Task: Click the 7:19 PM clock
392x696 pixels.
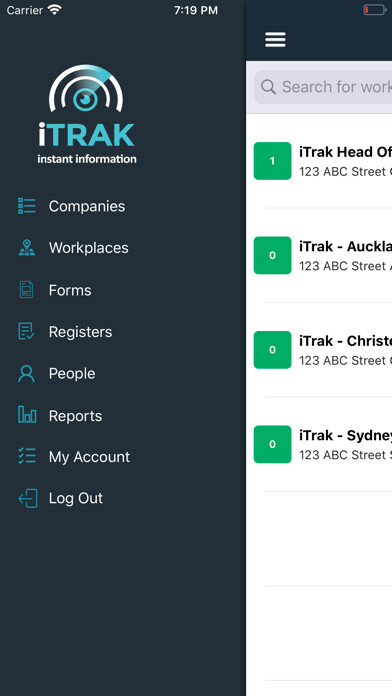Action: click(196, 10)
